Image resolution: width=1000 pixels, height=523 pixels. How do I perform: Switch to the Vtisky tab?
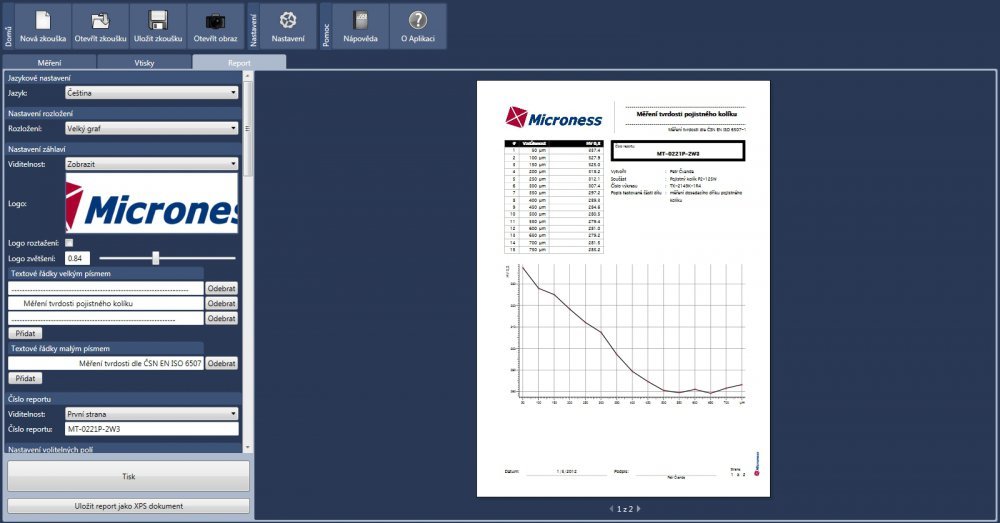click(144, 62)
